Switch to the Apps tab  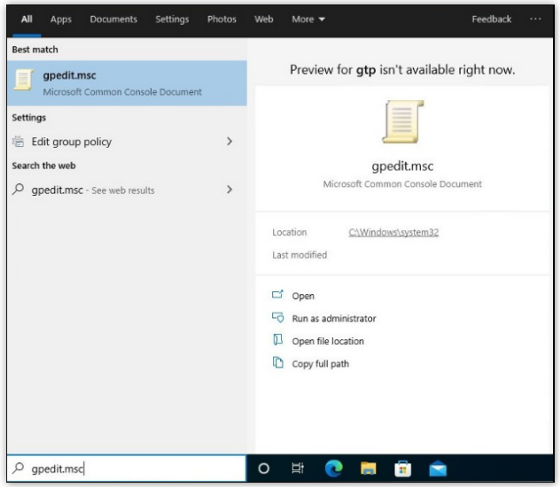click(61, 19)
